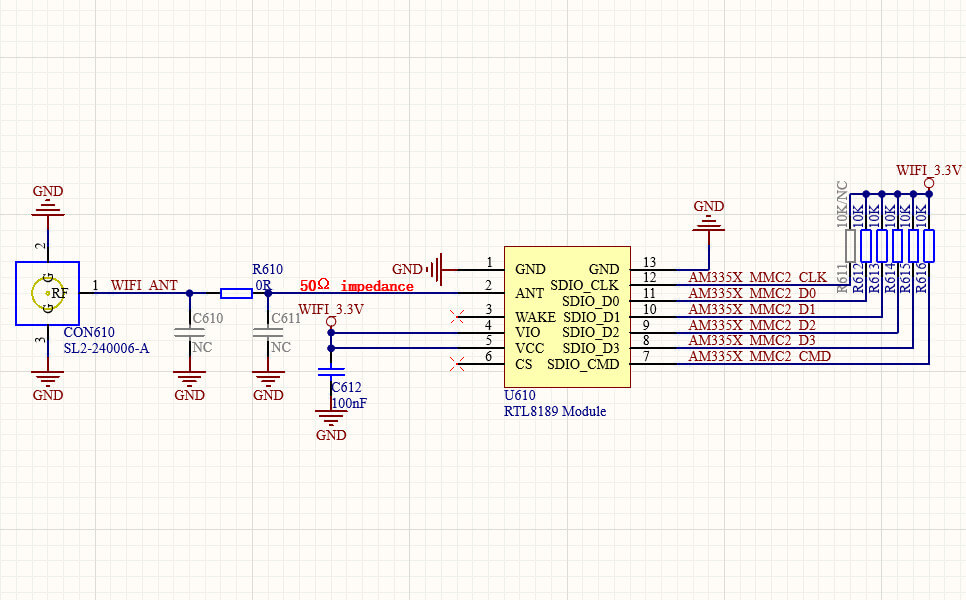Click the no-connect marker on WAKE pin 3
Viewport: 966px width, 600px height.
[x=457, y=317]
